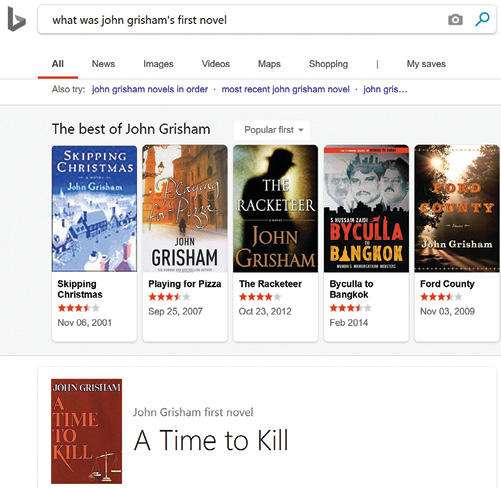Click the 'A Time to Kill' answer title
Viewport: 501px width, 488px height.
pyautogui.click(x=211, y=440)
